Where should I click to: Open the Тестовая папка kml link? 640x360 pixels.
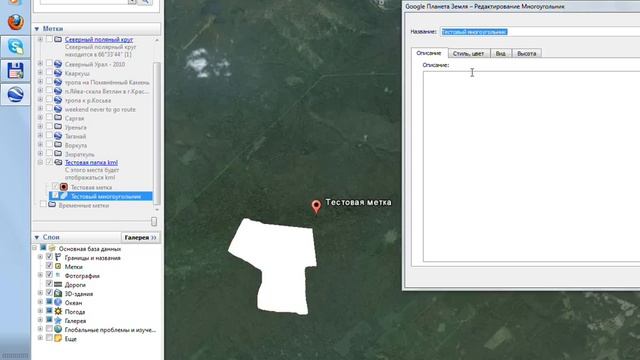91,162
